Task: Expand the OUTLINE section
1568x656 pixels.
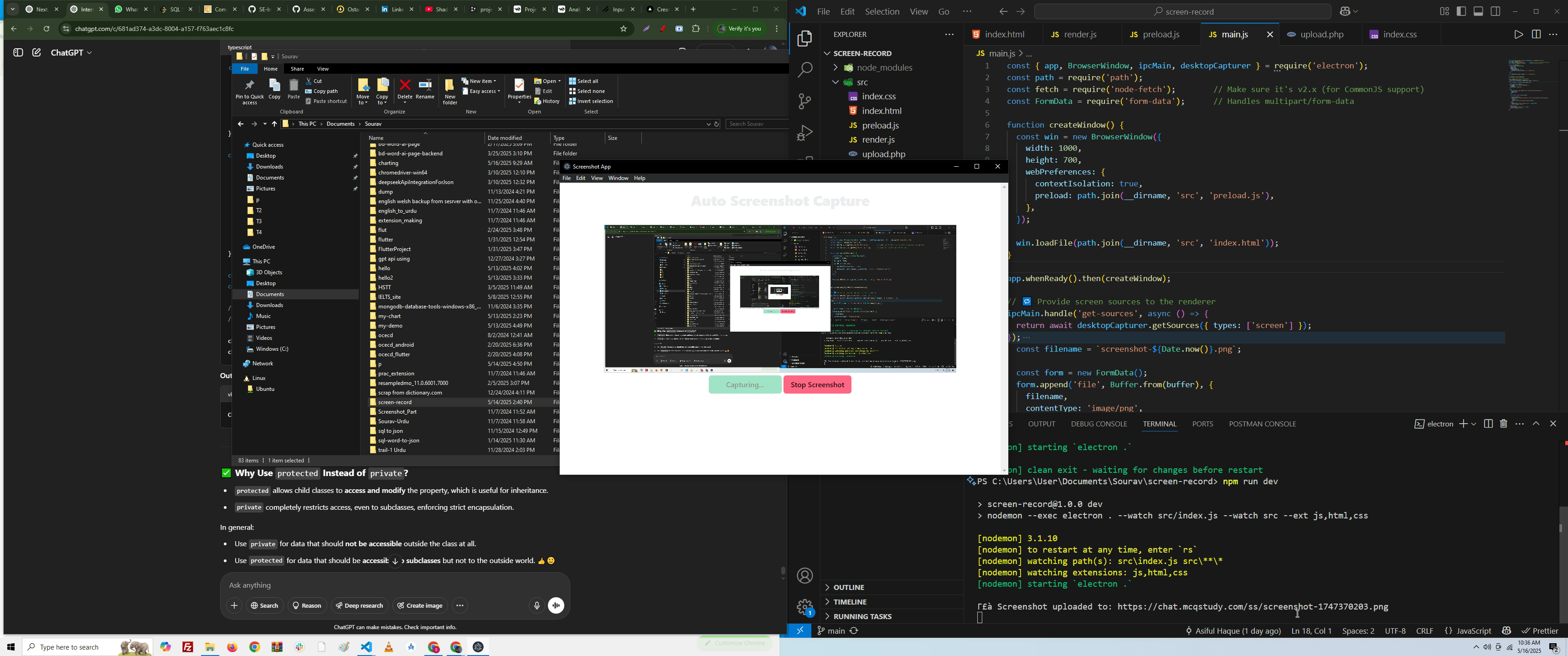Action: click(x=849, y=587)
